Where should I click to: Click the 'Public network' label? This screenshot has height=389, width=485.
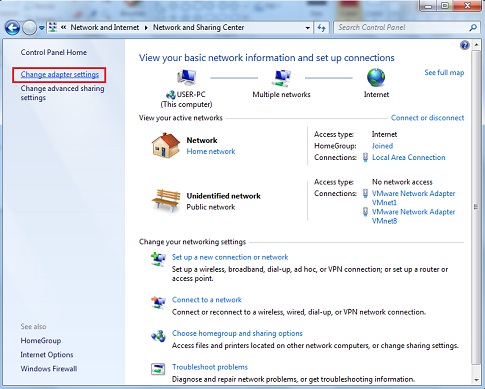click(211, 207)
